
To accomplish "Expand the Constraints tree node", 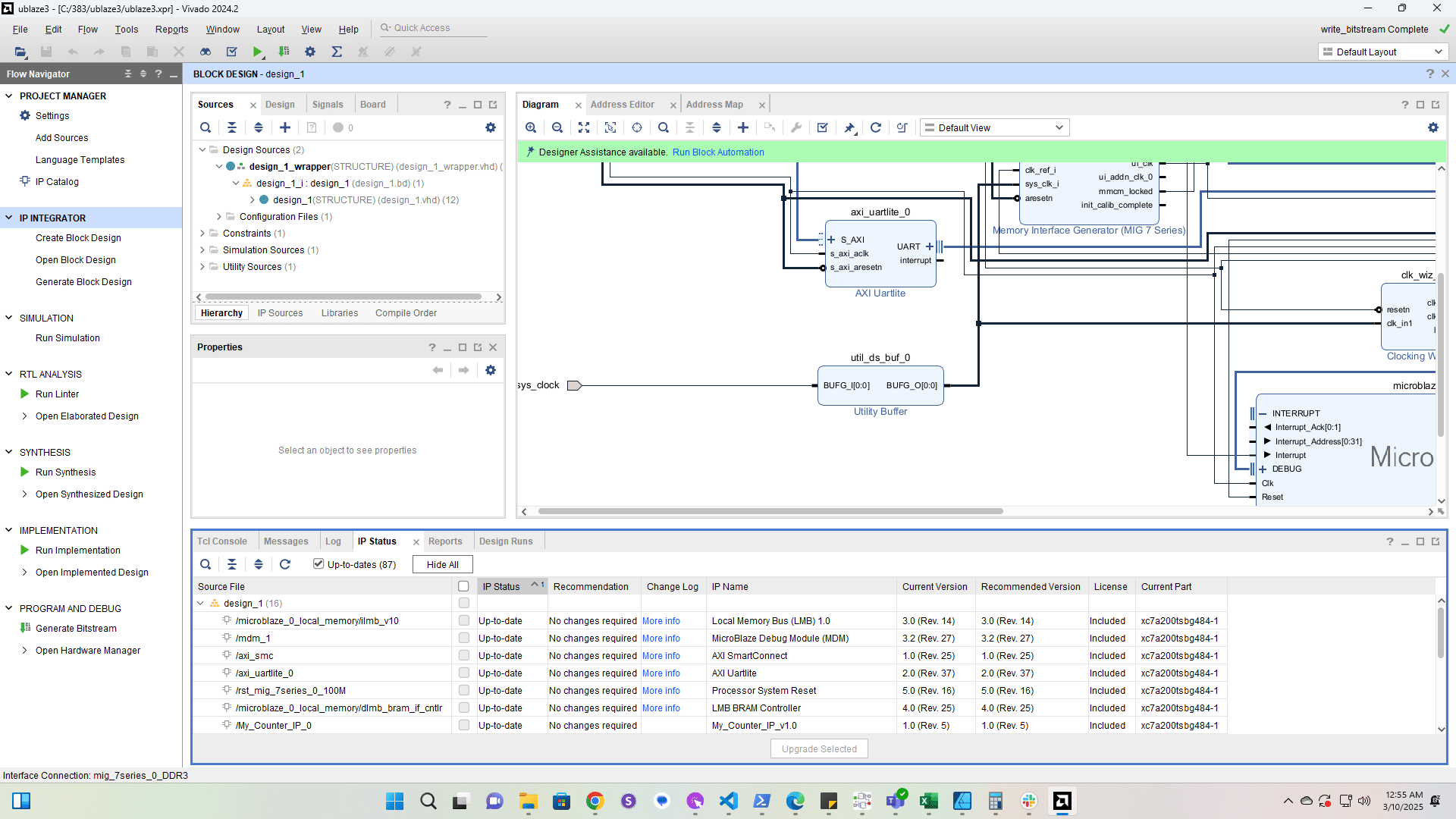I will (x=202, y=234).
